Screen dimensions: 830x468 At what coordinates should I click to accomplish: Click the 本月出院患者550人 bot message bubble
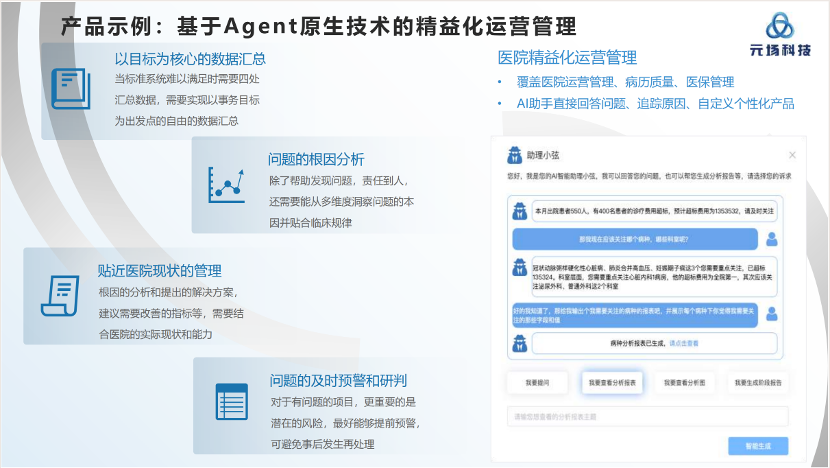point(654,211)
